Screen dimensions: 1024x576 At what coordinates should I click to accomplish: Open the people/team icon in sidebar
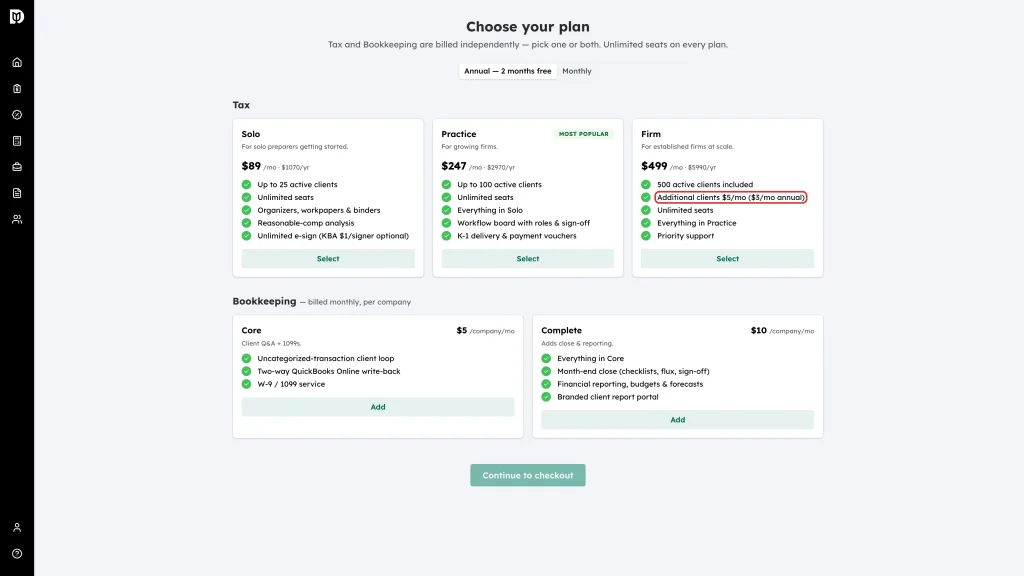point(17,219)
